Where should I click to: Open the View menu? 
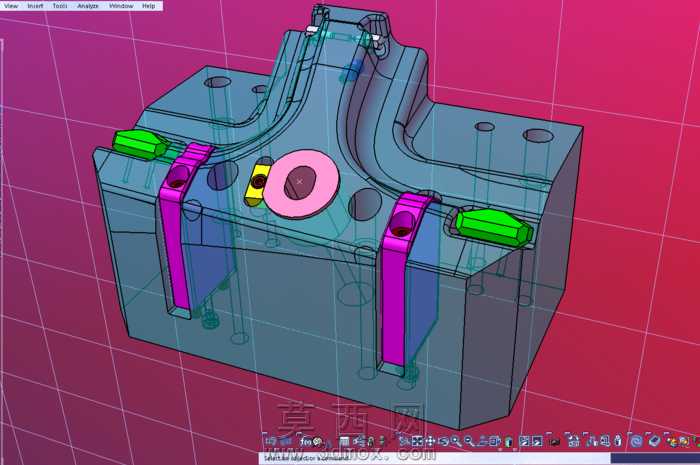click(11, 6)
